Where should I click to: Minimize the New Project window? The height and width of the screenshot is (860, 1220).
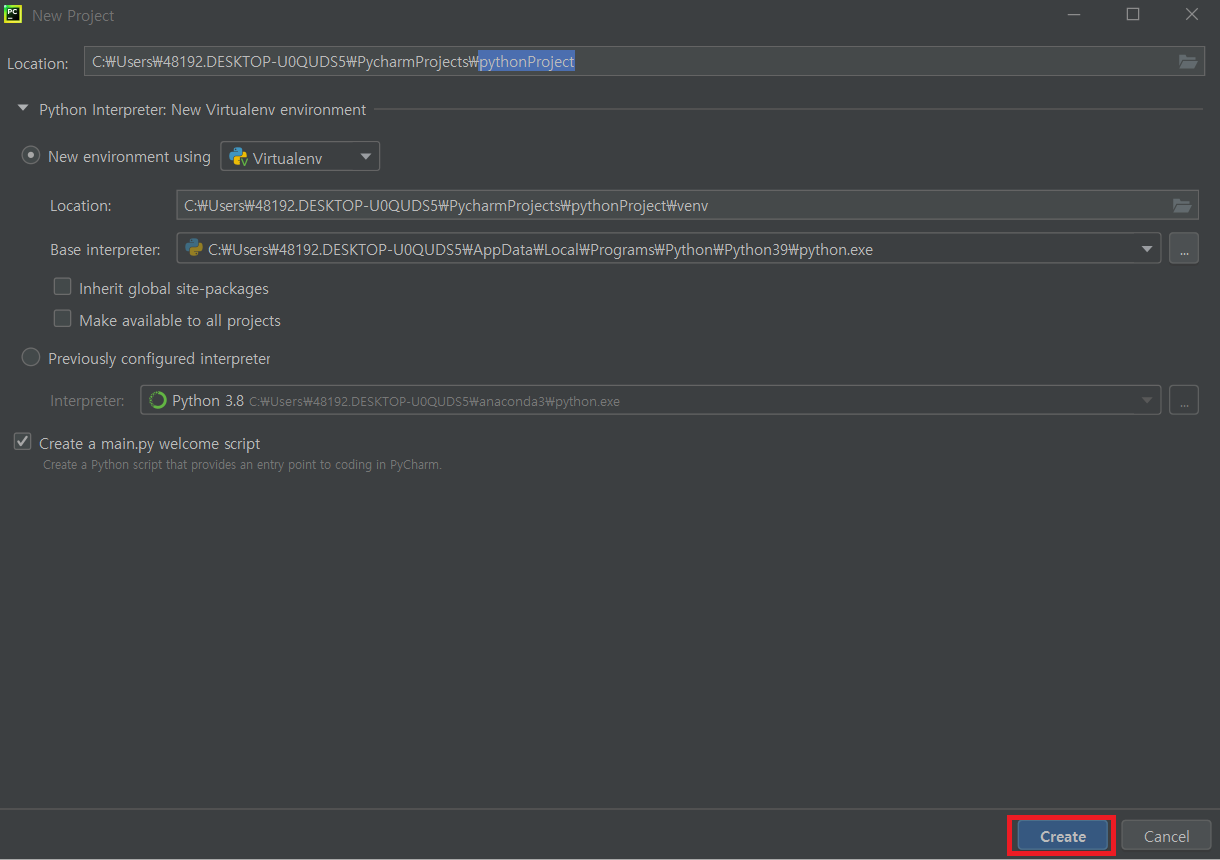(1074, 15)
